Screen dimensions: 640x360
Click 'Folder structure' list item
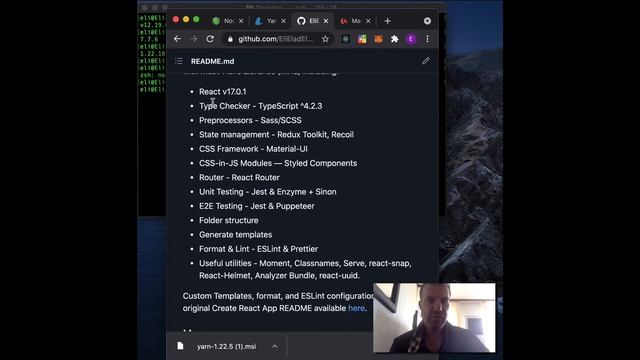click(229, 220)
